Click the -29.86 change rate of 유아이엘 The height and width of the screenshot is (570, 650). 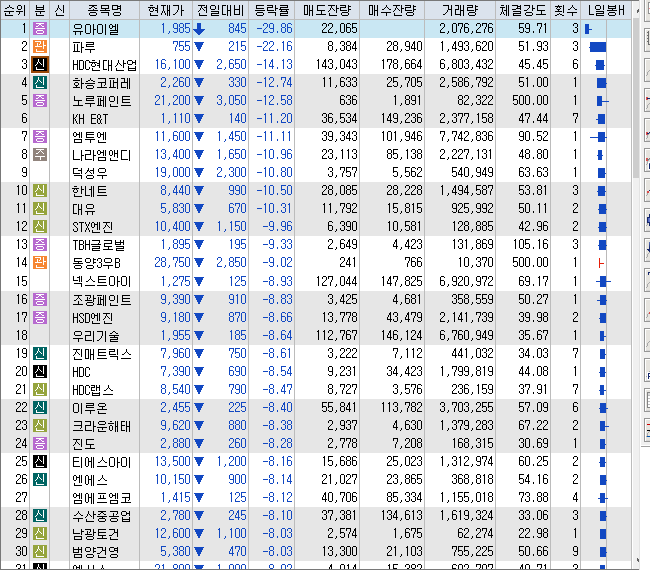tap(274, 29)
